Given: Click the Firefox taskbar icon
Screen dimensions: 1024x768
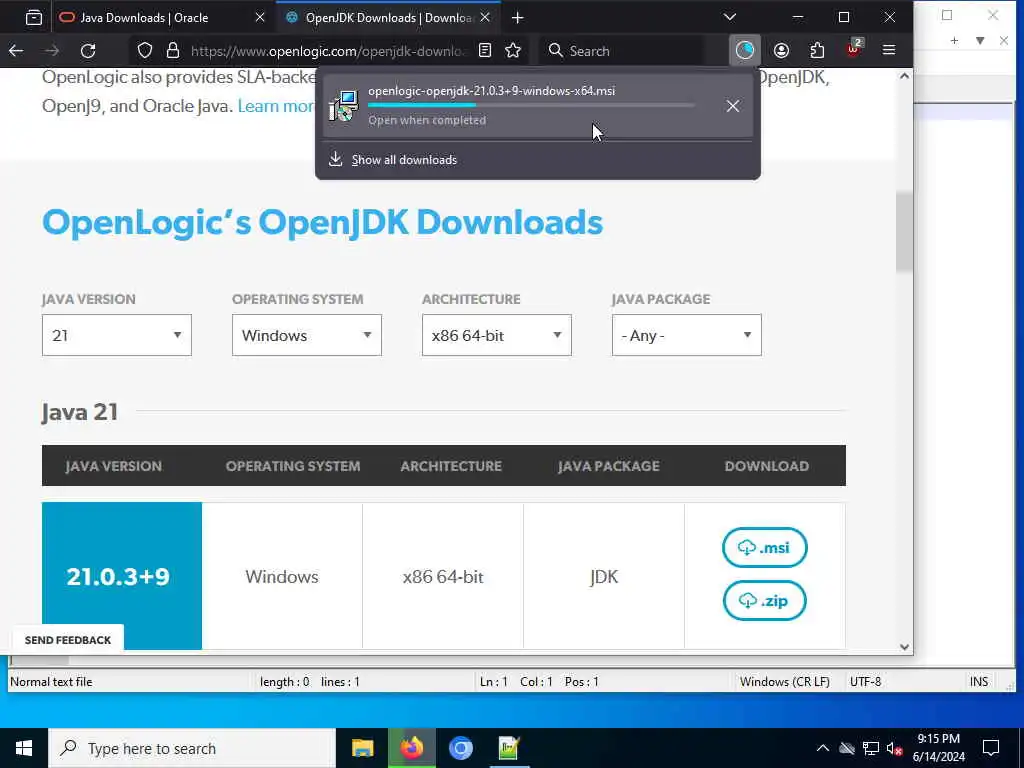Looking at the screenshot, I should (x=411, y=748).
